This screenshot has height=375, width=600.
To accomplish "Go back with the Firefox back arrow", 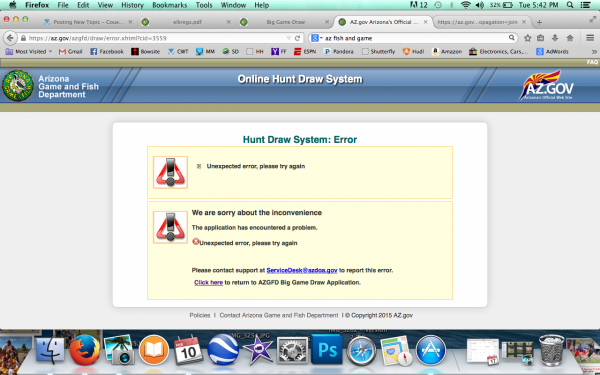I will [x=10, y=38].
